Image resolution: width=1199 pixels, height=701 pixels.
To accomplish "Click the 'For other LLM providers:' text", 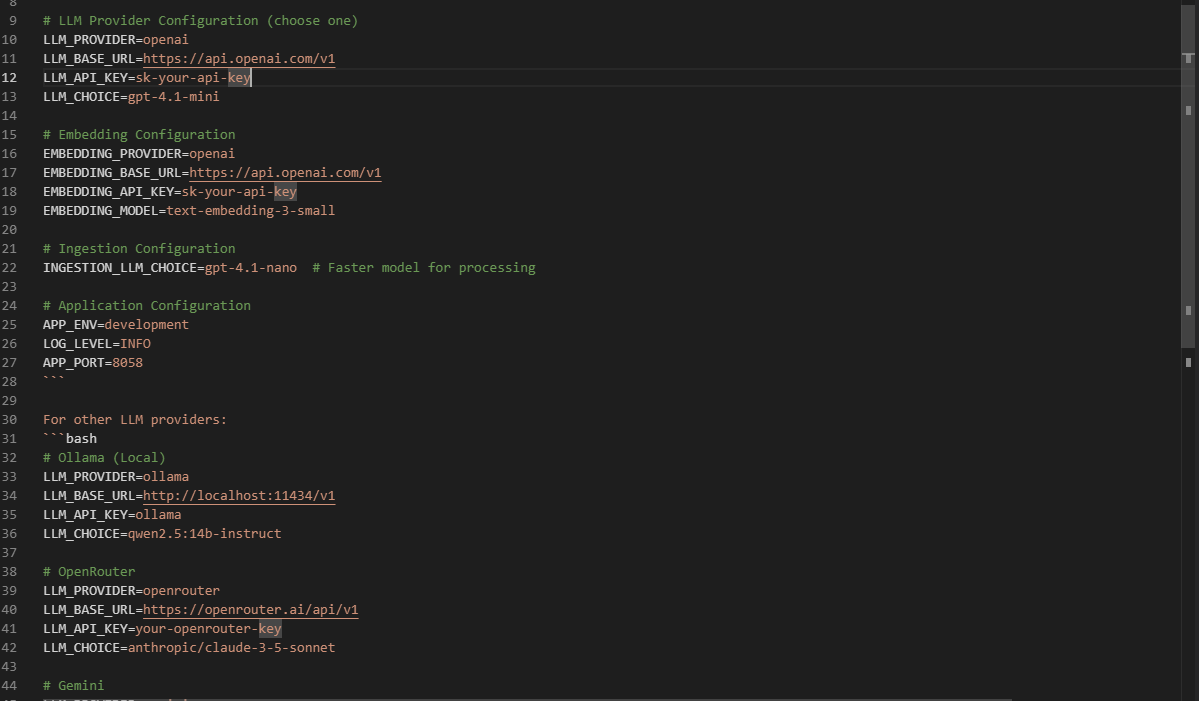I will point(135,420).
